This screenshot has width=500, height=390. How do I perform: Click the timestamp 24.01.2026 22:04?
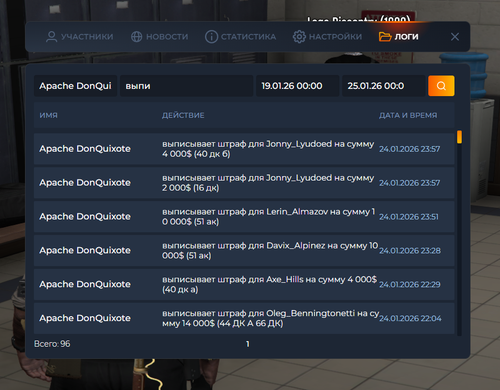pos(410,318)
